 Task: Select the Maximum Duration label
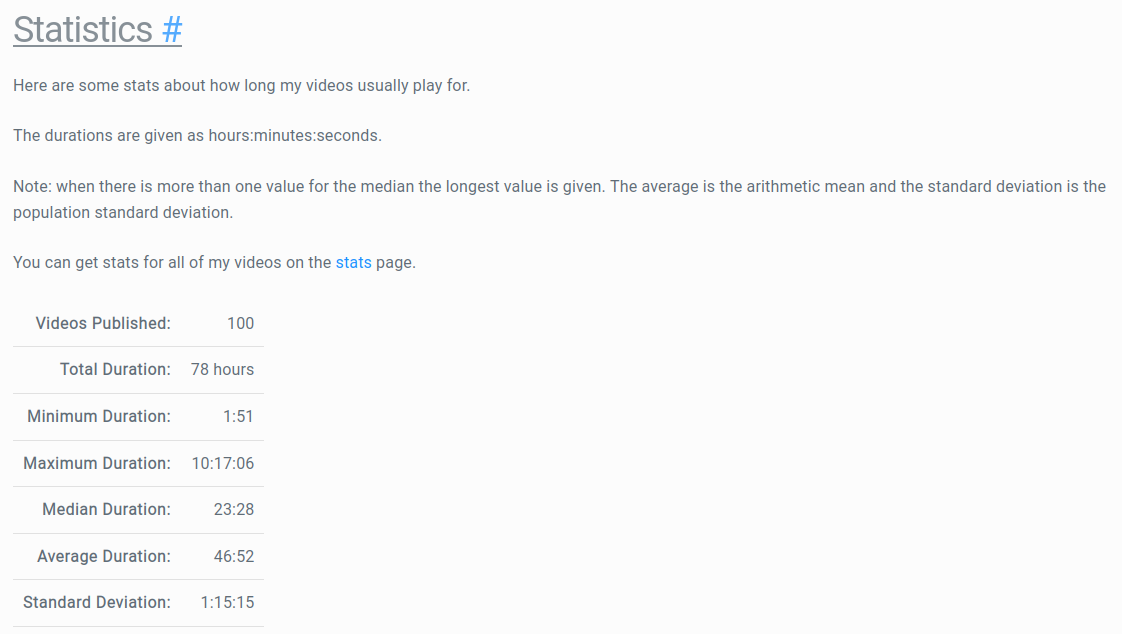click(x=97, y=464)
